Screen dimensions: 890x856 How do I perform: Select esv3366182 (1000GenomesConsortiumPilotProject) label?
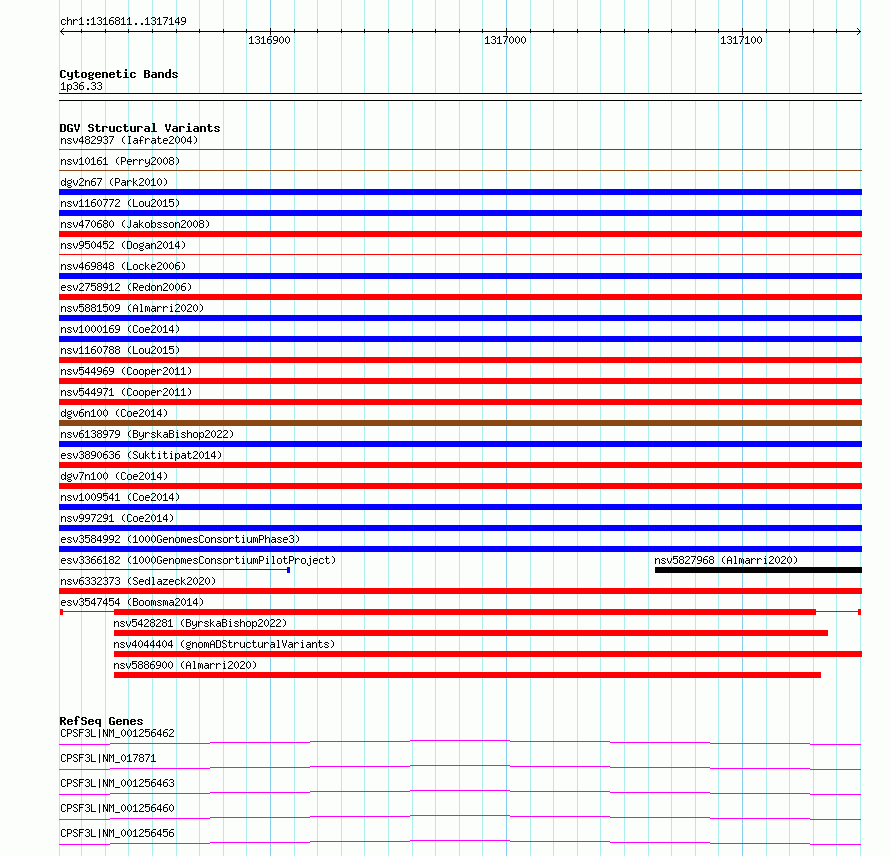click(198, 560)
